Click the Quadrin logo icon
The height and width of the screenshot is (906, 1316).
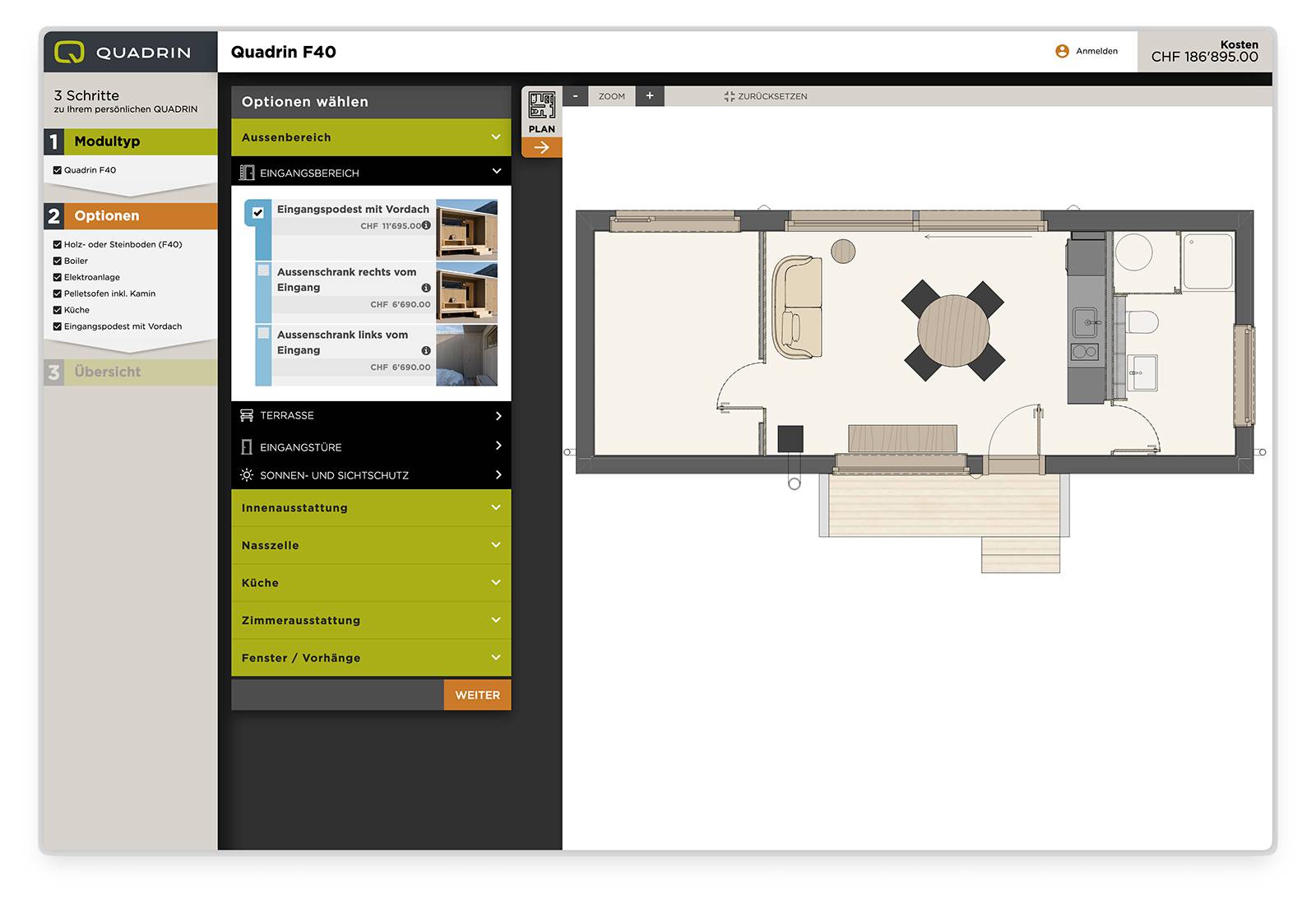[69, 52]
